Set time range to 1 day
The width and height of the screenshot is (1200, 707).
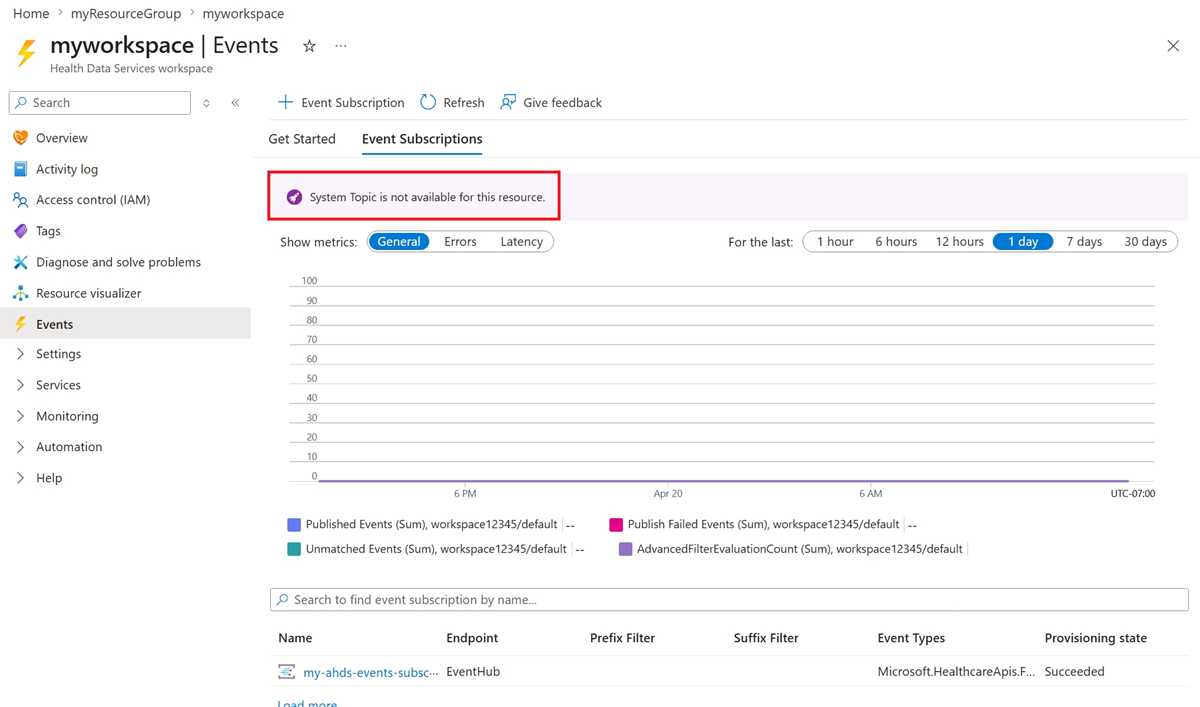[x=1023, y=242]
